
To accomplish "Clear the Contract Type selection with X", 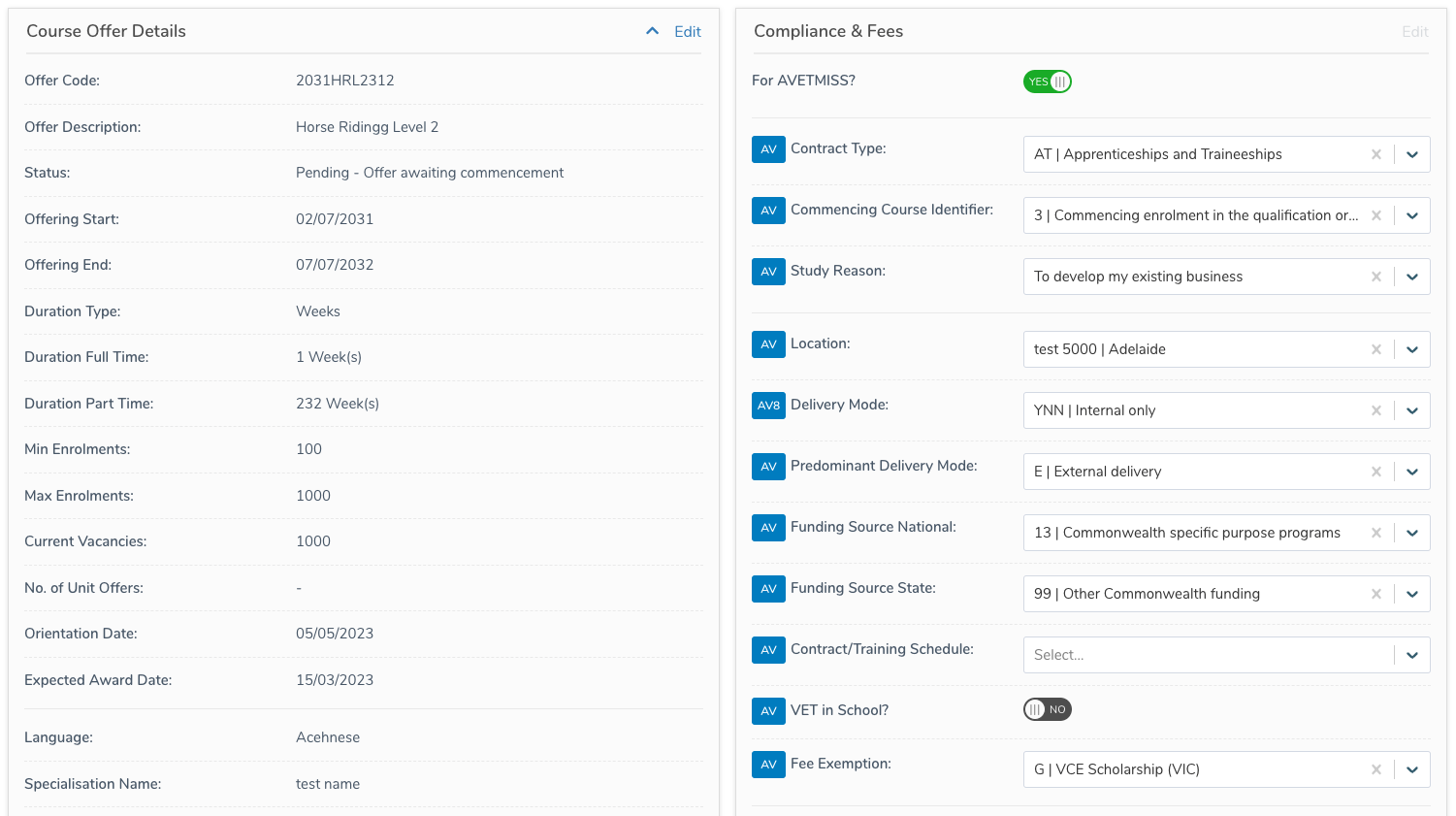I will coord(1375,154).
